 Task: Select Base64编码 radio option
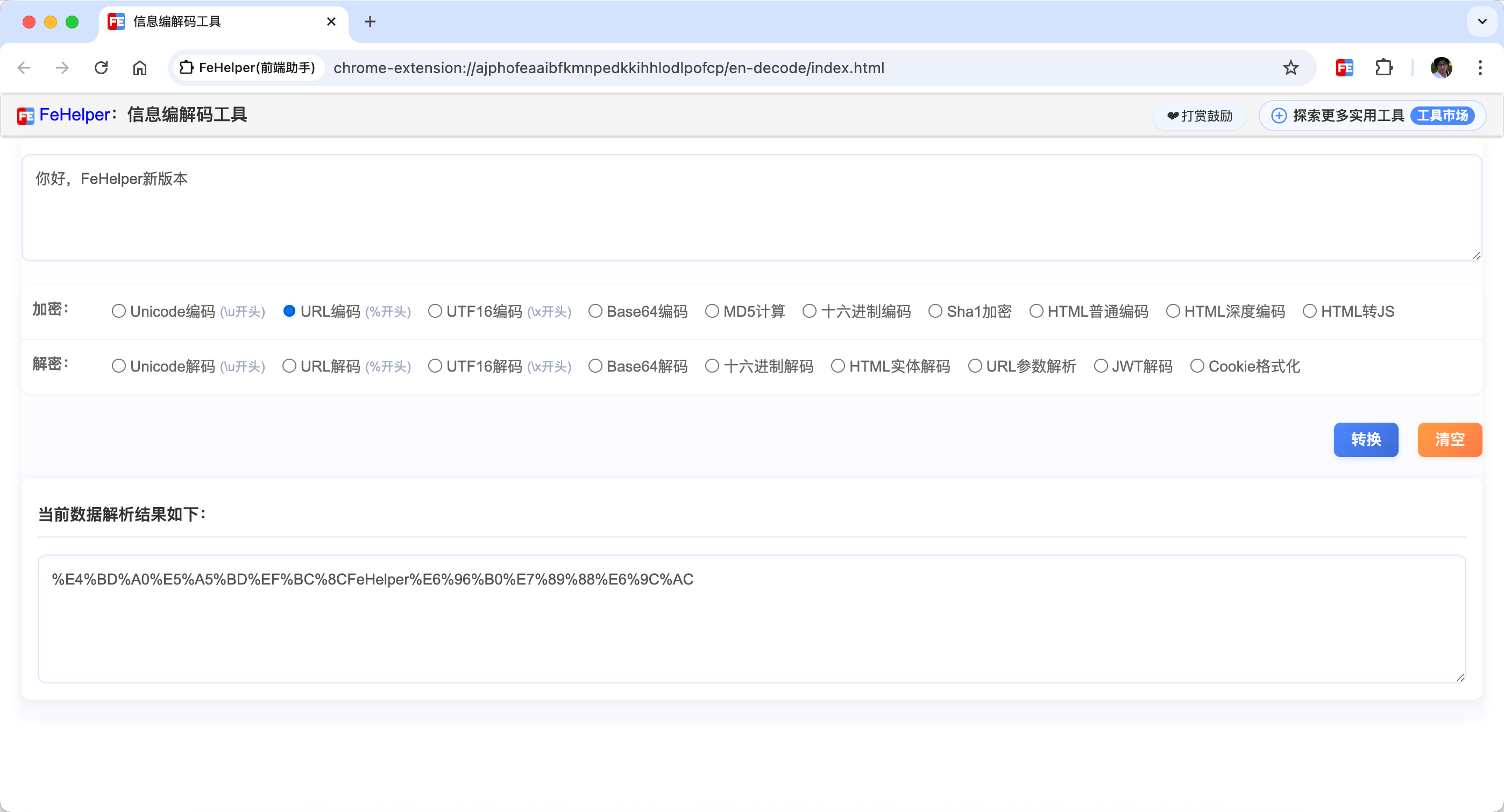(595, 311)
